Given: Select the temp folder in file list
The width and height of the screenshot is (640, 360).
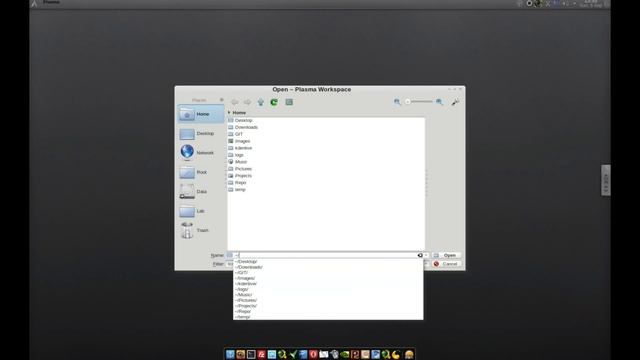Looking at the screenshot, I should (237, 190).
